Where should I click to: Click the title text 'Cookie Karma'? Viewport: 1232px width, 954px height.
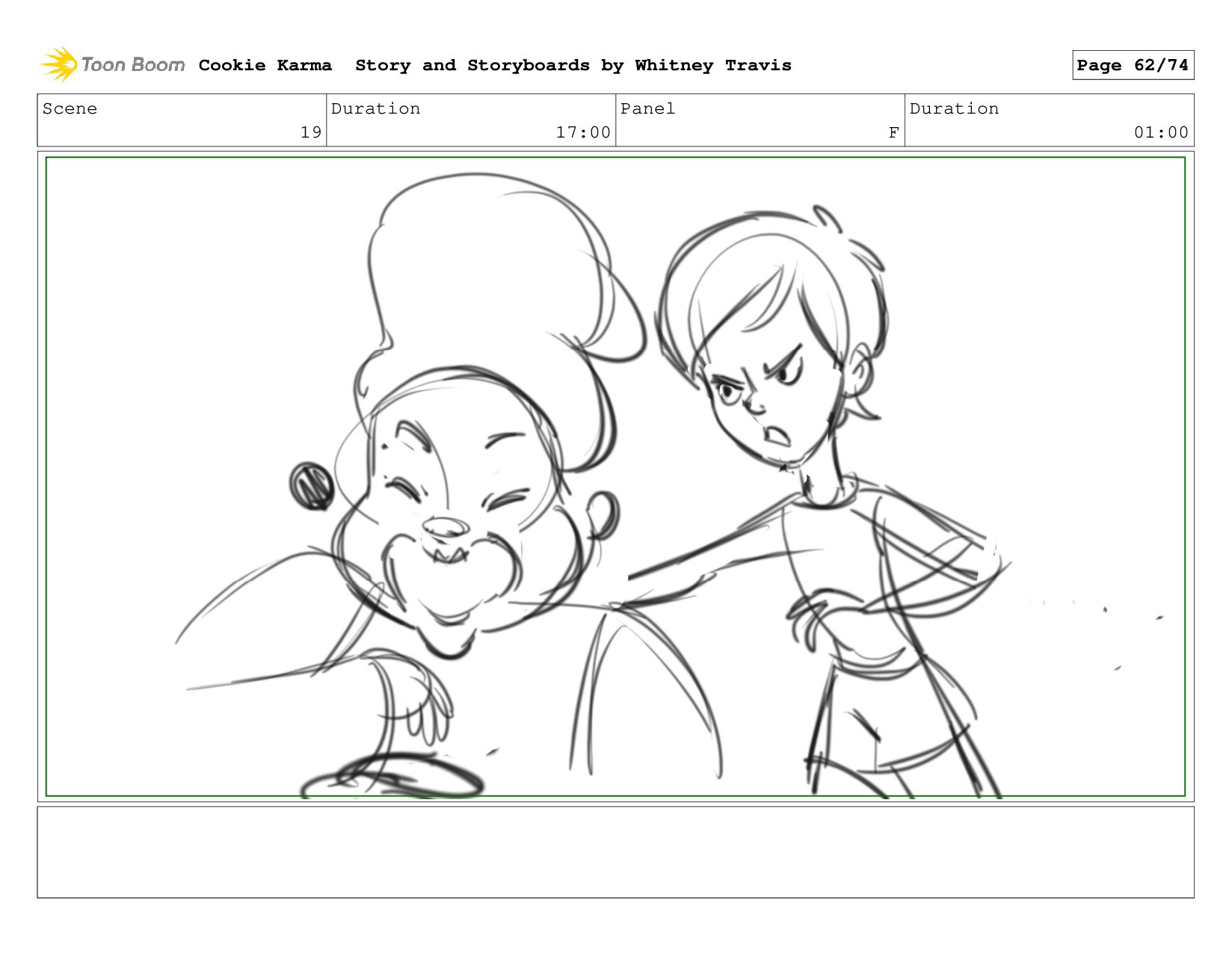click(265, 65)
